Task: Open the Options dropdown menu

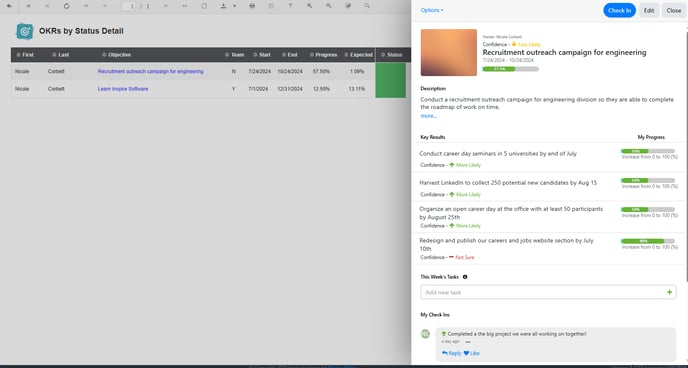Action: 432,10
